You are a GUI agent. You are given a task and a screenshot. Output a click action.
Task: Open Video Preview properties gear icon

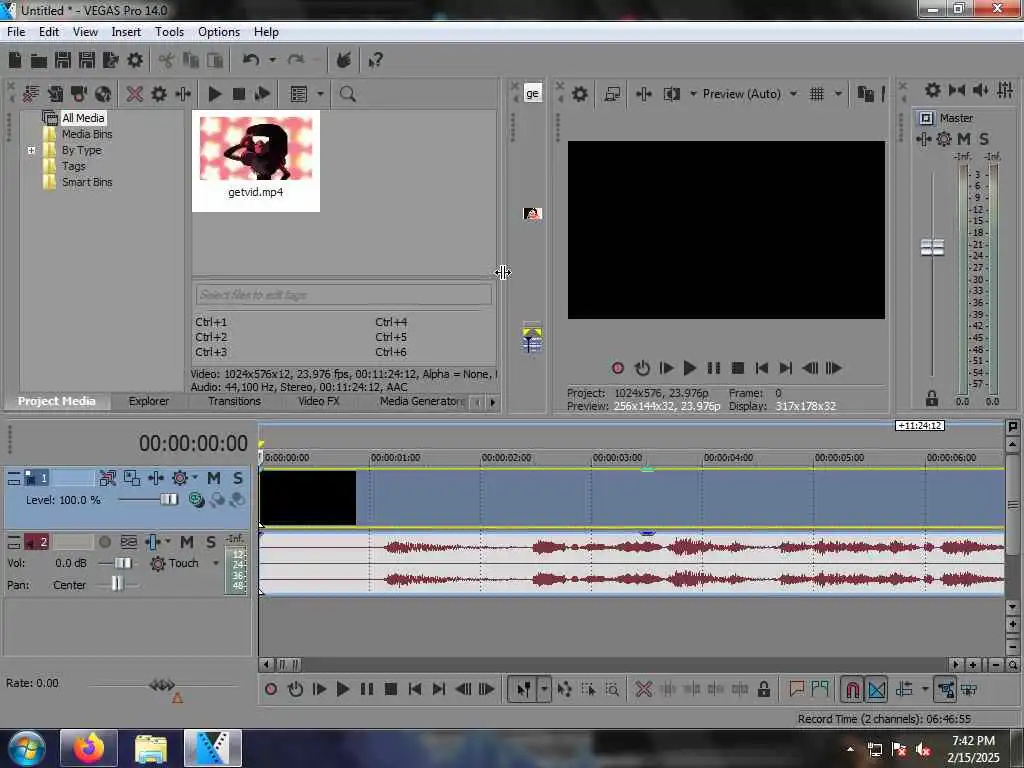pos(579,94)
